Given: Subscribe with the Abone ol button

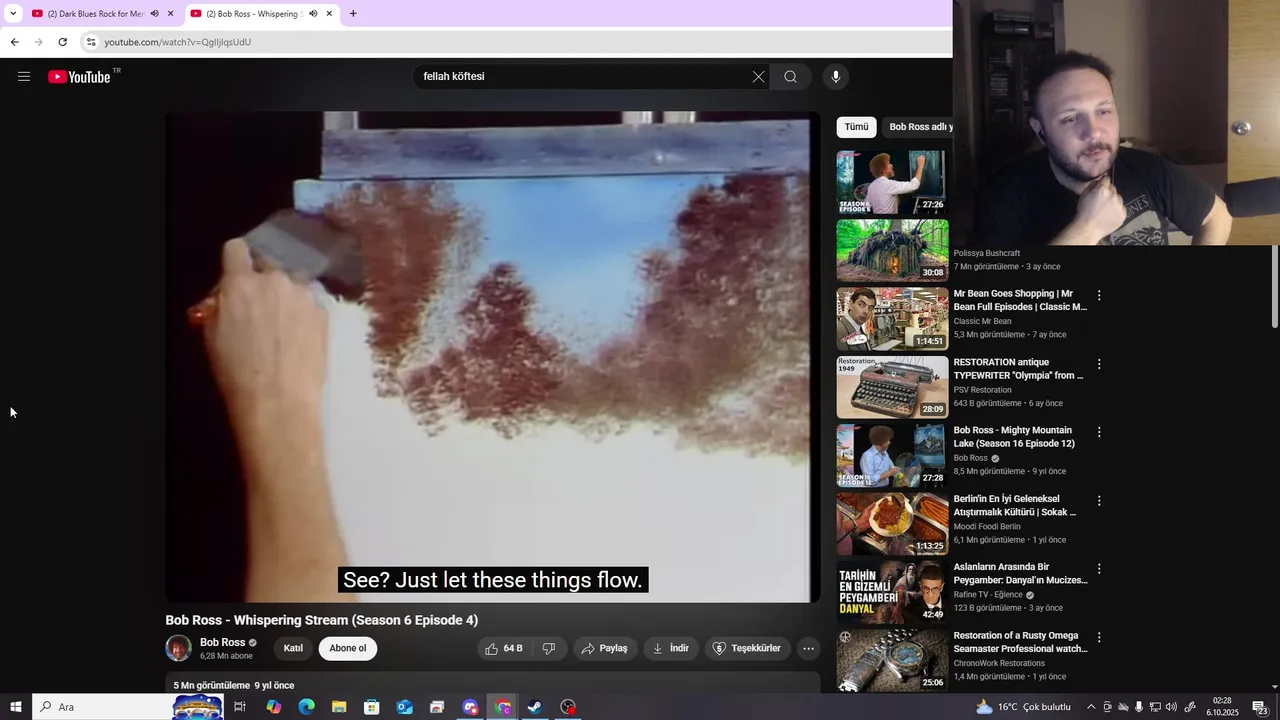Looking at the screenshot, I should (x=348, y=648).
